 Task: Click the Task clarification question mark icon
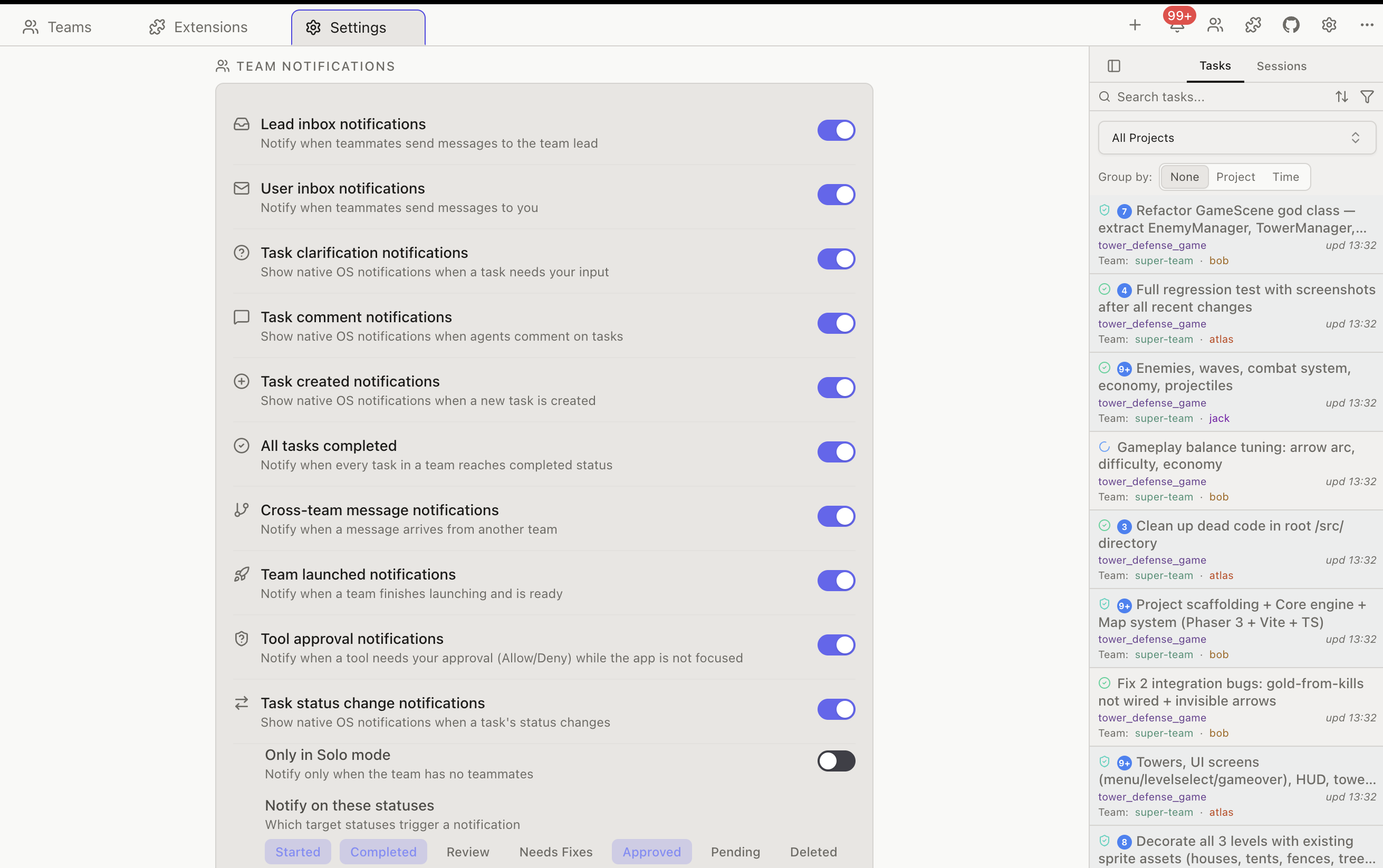coord(241,252)
